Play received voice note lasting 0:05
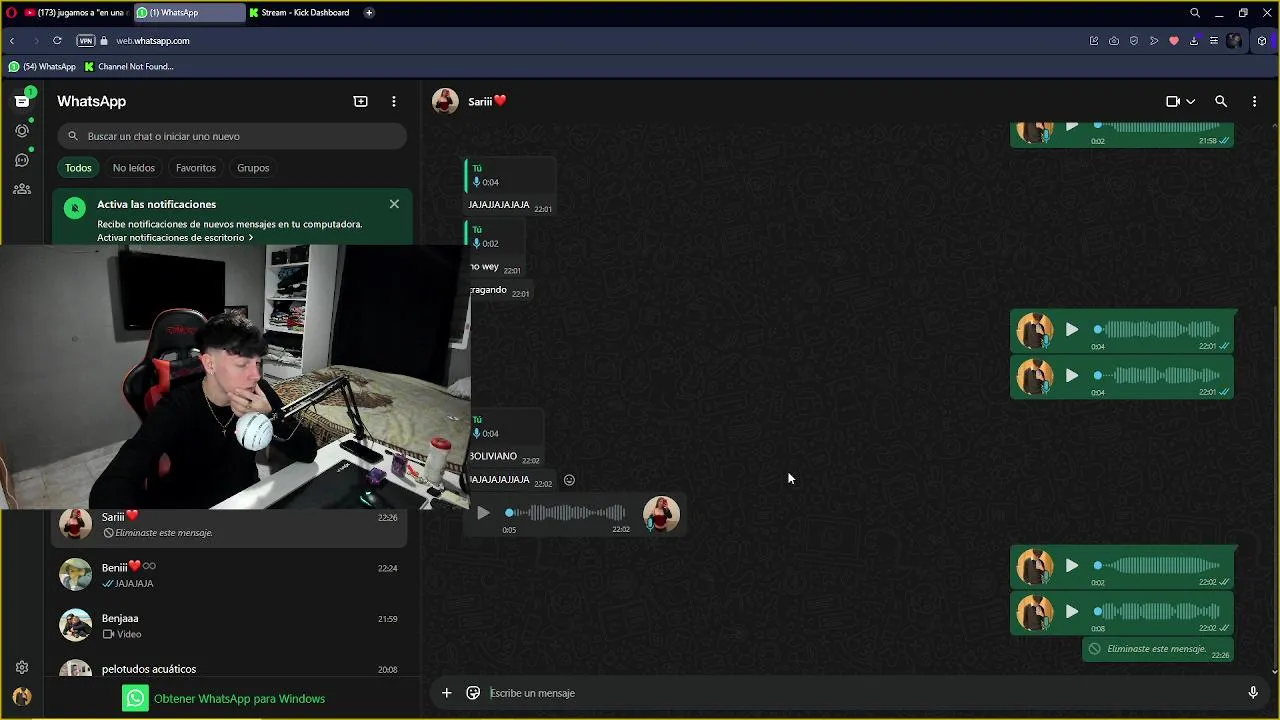The height and width of the screenshot is (720, 1280). click(483, 513)
